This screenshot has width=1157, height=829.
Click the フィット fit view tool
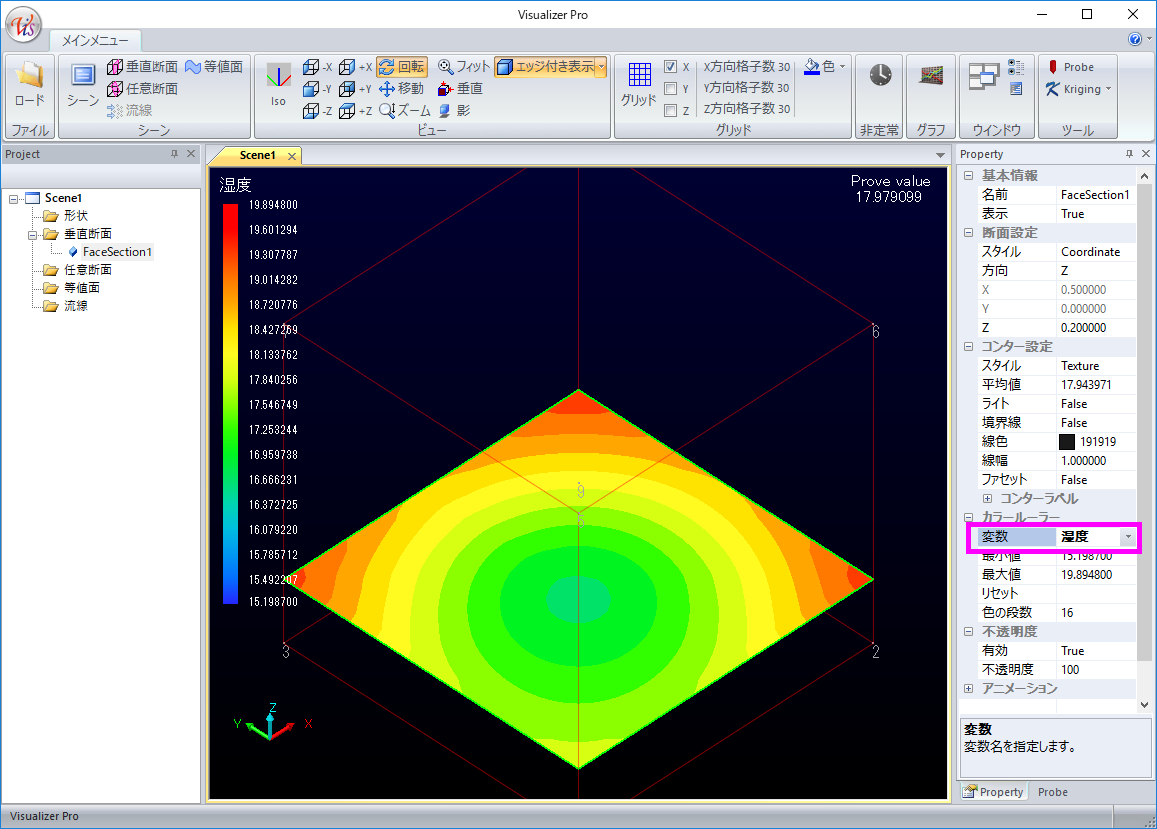464,67
